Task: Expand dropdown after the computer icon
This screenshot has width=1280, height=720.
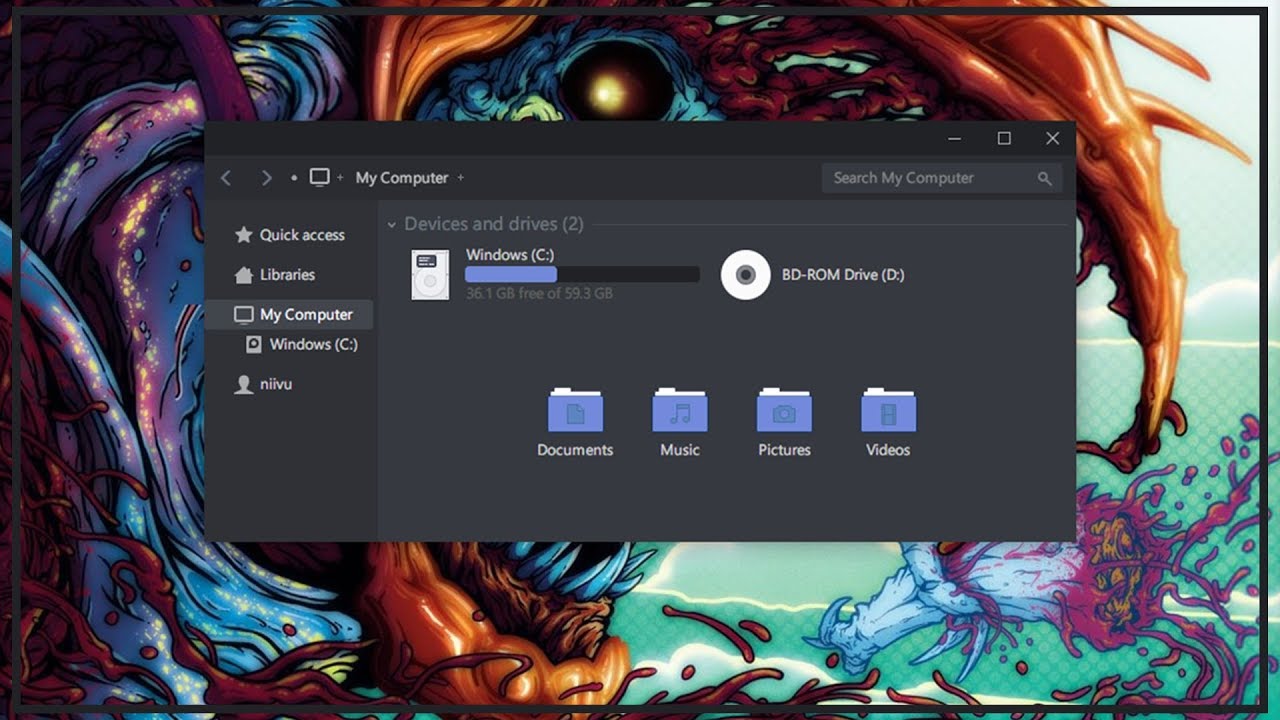Action: [x=340, y=178]
